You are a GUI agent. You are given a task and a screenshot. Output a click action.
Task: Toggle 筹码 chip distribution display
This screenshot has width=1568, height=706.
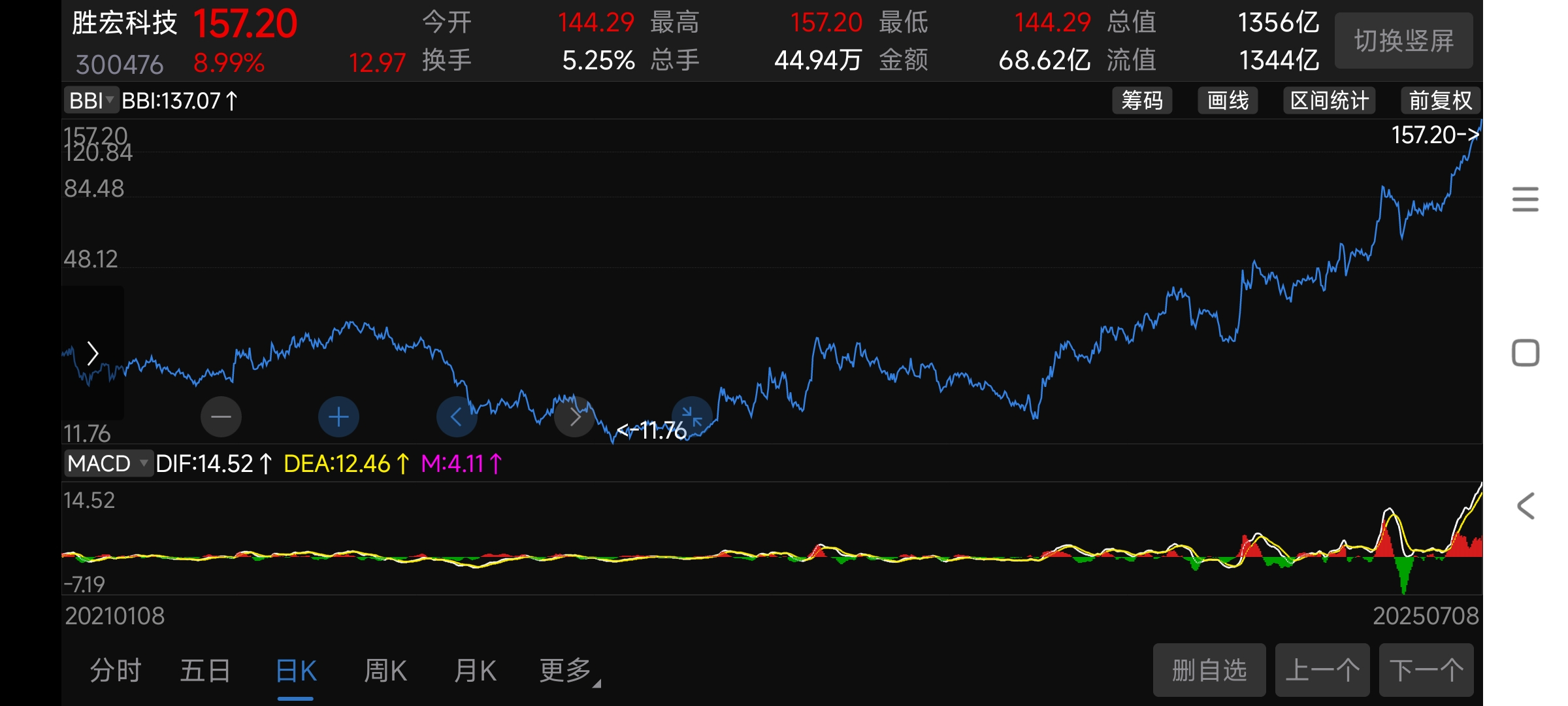coord(1141,101)
